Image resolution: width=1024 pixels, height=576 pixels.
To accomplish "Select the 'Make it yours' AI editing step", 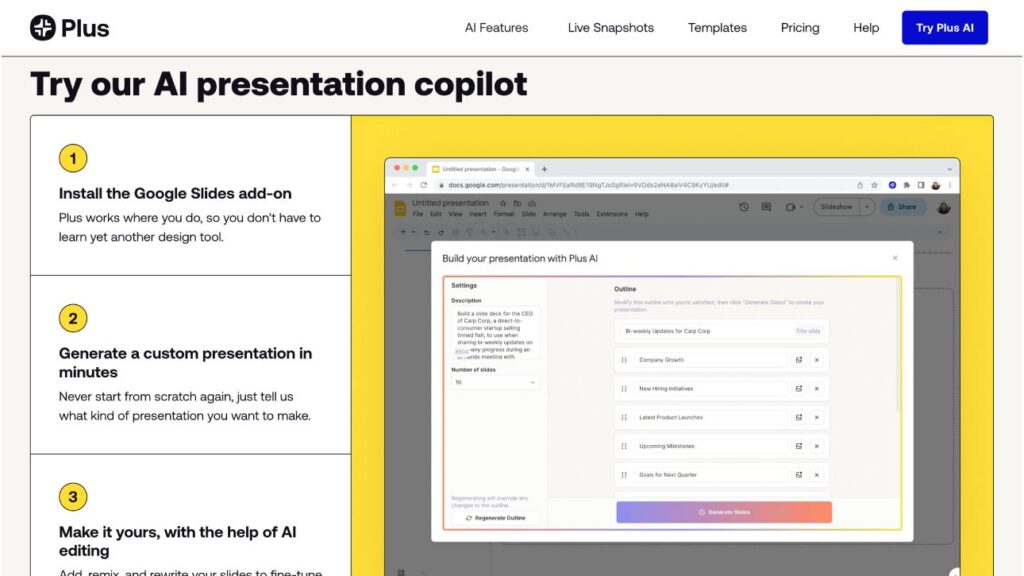I will pos(191,515).
